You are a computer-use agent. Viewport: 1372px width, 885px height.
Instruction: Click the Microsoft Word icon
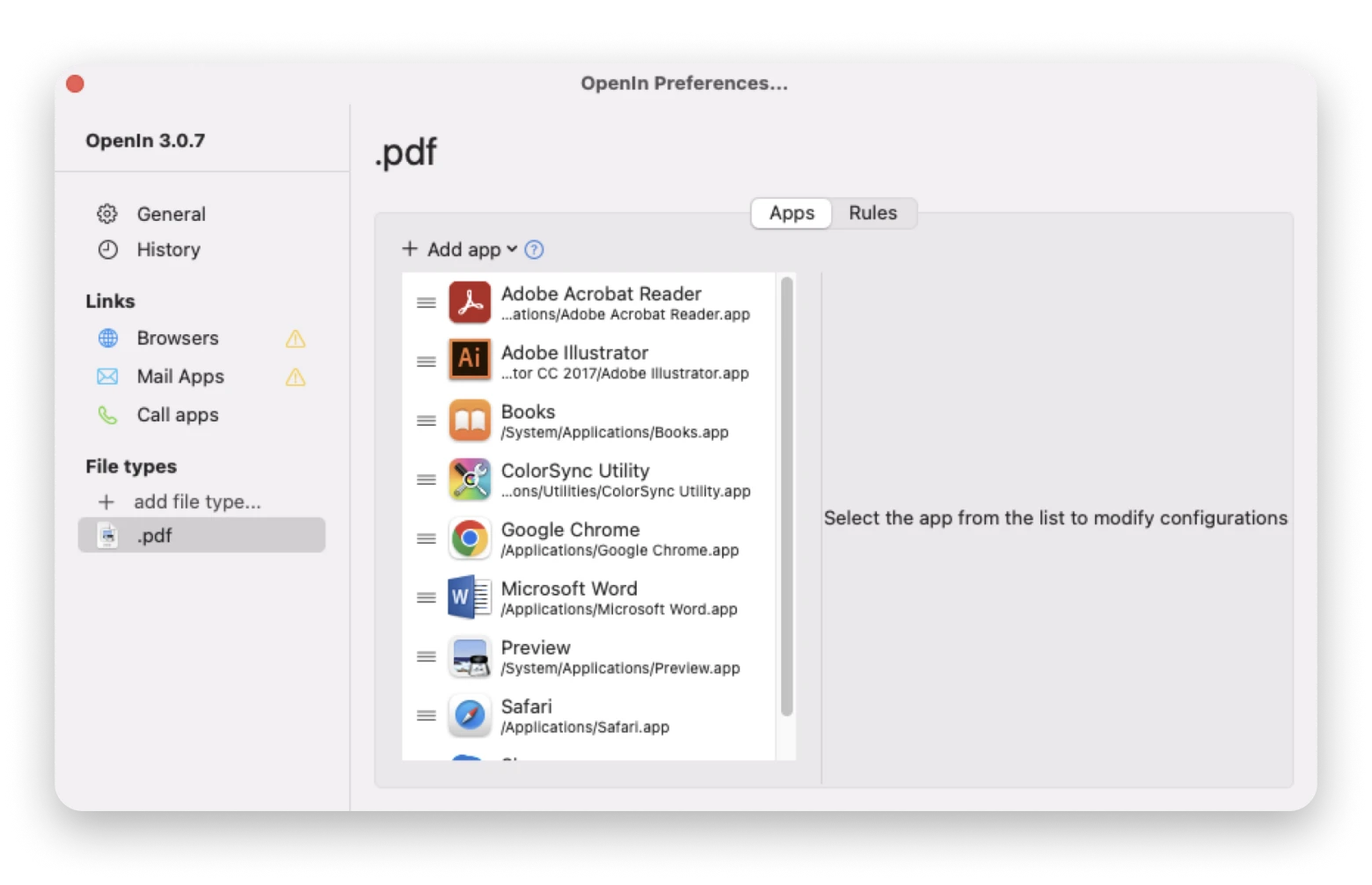click(x=470, y=597)
